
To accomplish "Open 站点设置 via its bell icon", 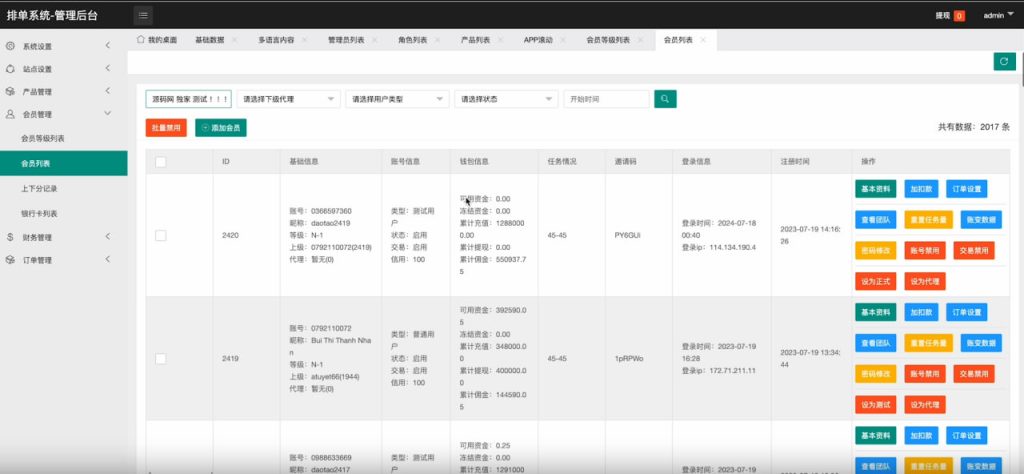I will [x=10, y=69].
